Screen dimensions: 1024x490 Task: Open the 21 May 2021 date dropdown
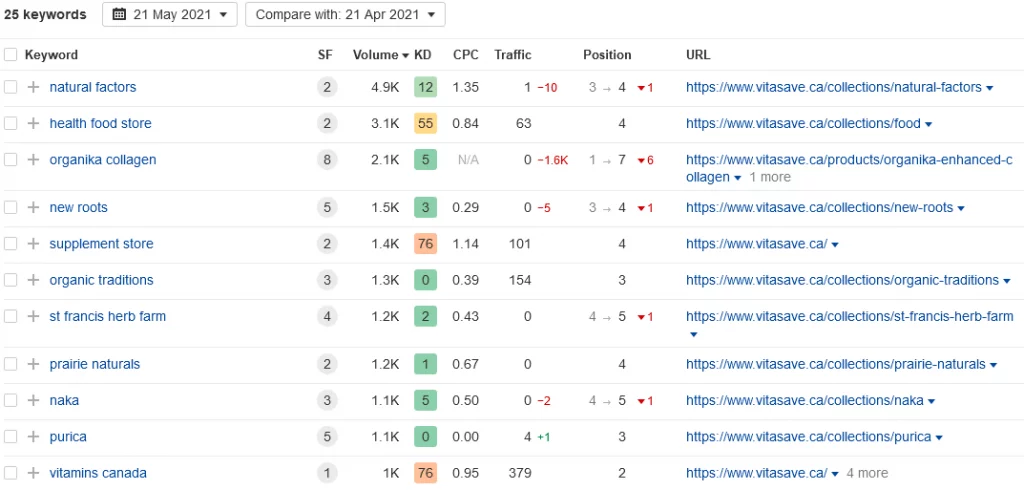click(169, 14)
